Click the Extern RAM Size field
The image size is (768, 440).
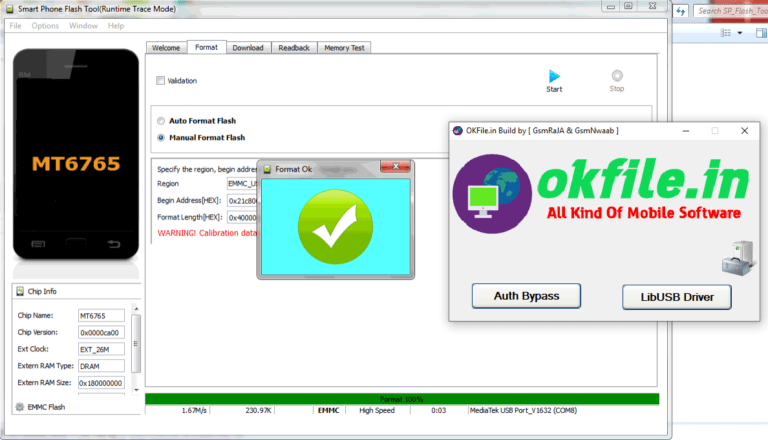pos(101,383)
